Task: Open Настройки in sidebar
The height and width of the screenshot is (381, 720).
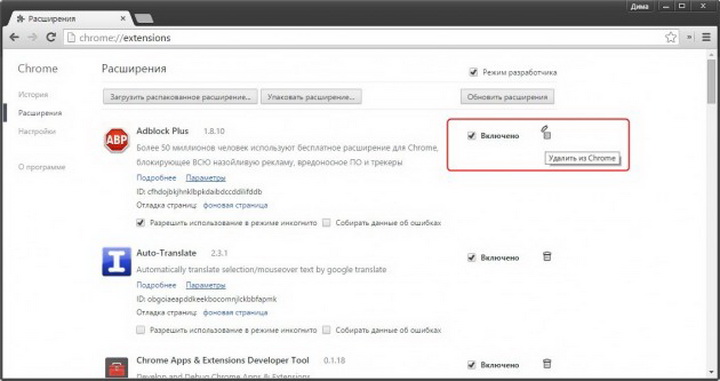Action: (37, 131)
